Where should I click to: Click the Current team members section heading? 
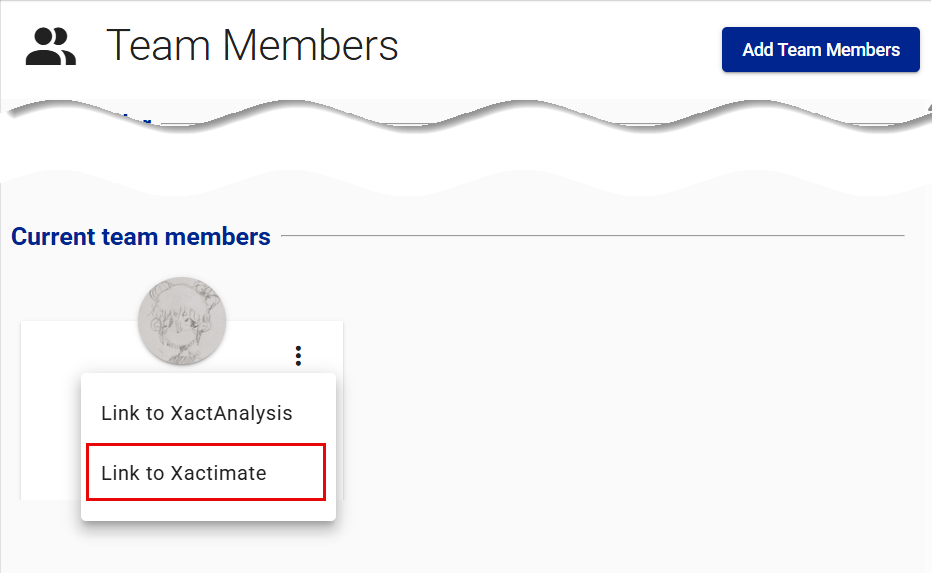tap(141, 237)
